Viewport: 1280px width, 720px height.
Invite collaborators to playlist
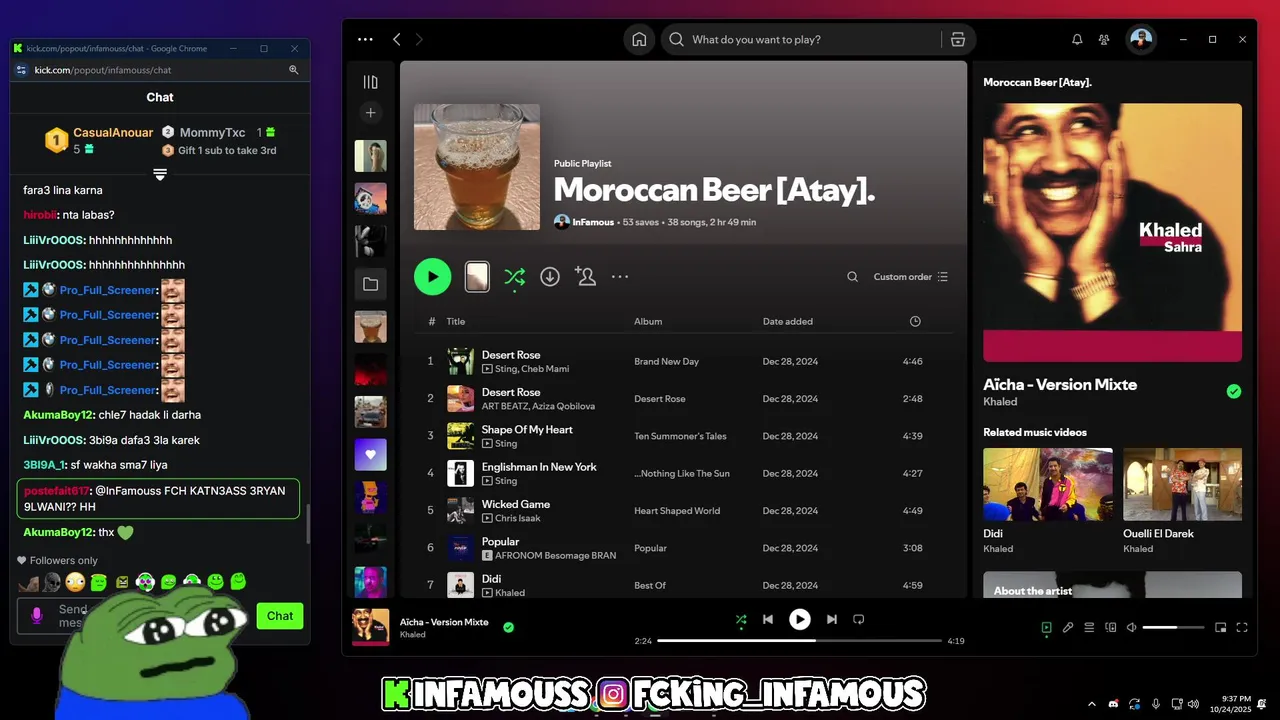point(586,277)
